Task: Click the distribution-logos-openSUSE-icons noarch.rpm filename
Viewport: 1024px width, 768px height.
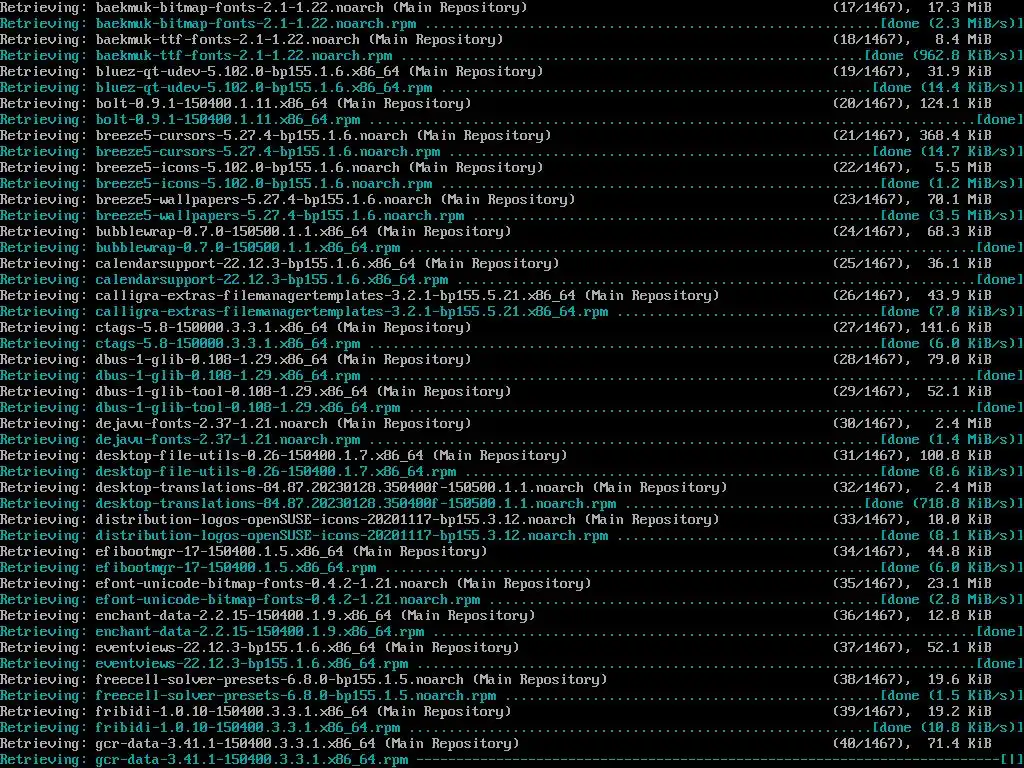Action: [352, 536]
